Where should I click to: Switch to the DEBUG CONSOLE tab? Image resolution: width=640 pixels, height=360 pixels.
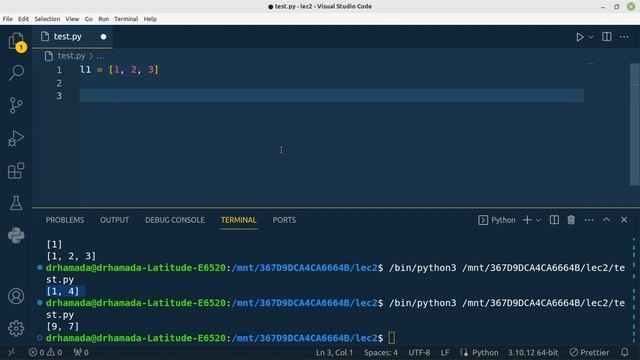point(175,220)
